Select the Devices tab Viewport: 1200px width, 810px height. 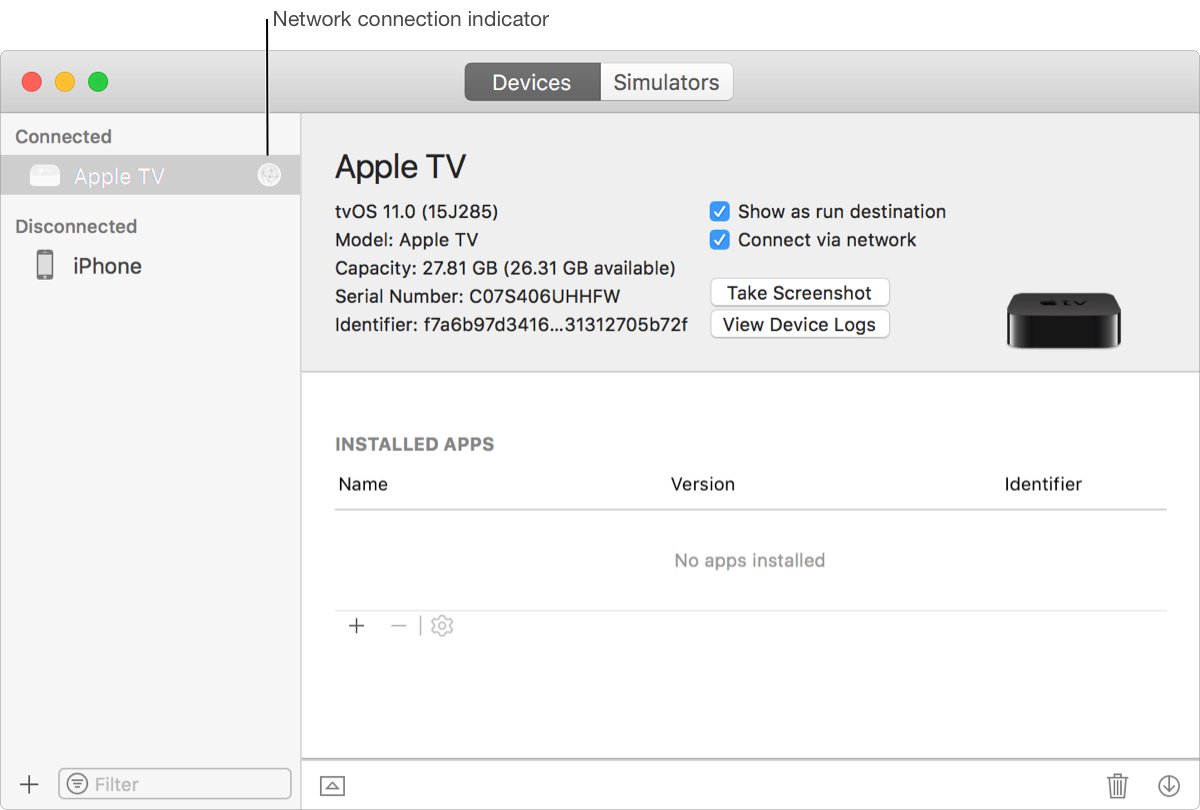click(532, 82)
